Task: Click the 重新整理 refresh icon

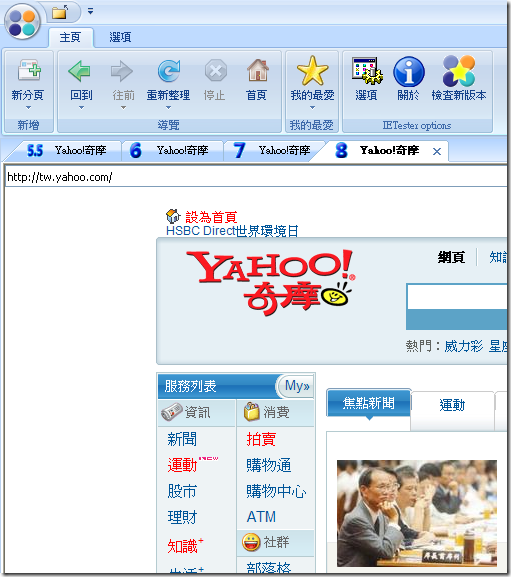Action: (x=168, y=71)
